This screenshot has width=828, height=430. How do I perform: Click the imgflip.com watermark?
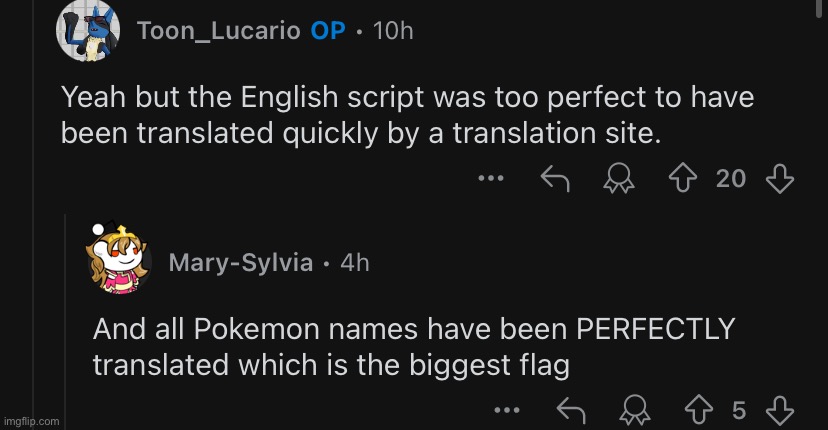(32, 421)
